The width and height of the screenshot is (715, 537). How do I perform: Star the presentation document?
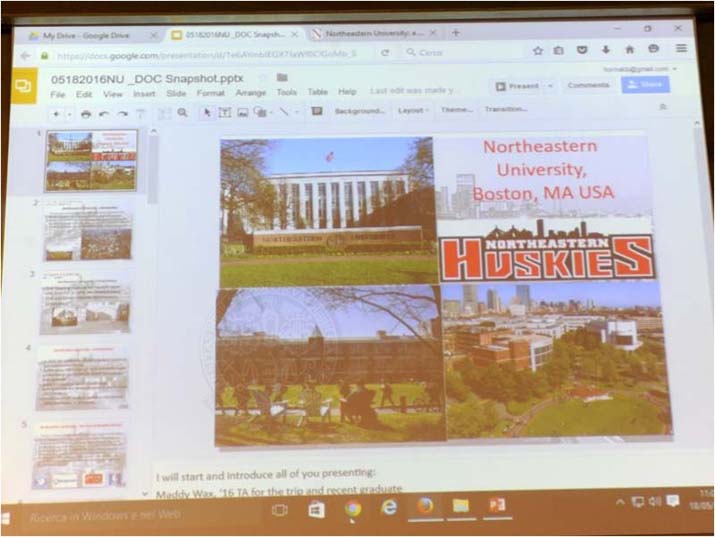coord(263,78)
